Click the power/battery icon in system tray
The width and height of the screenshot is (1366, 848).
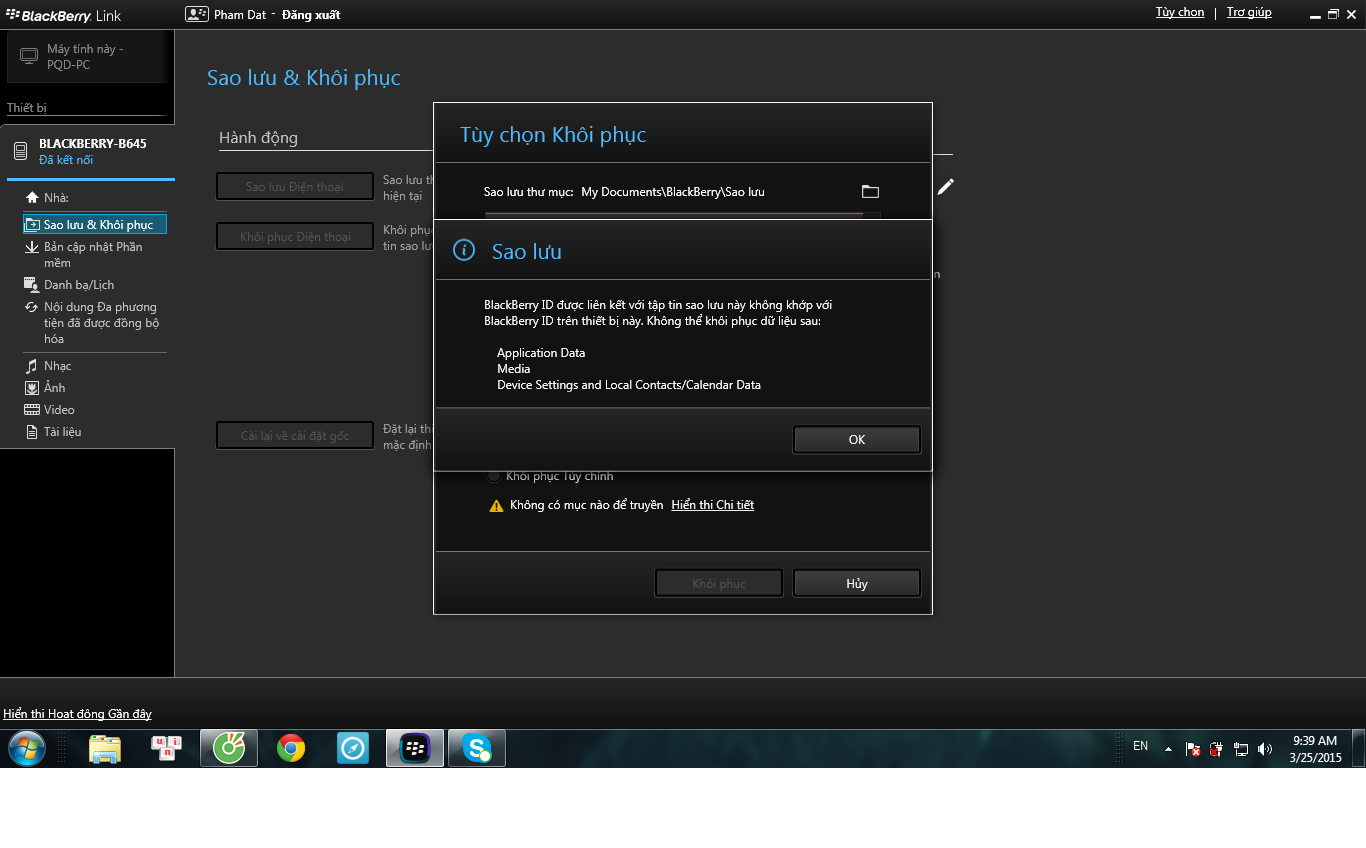(x=1217, y=749)
